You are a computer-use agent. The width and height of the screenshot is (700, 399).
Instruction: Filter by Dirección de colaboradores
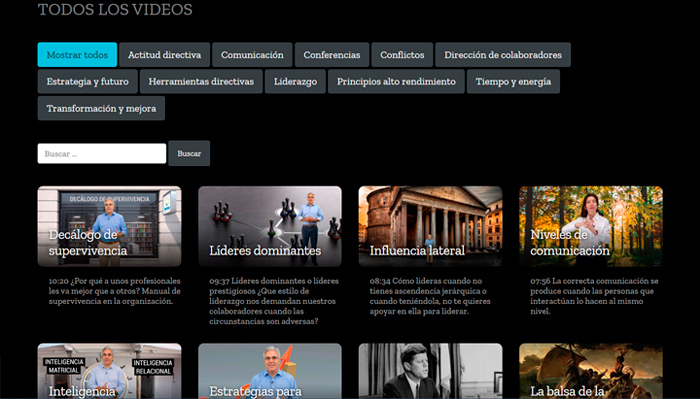point(503,55)
